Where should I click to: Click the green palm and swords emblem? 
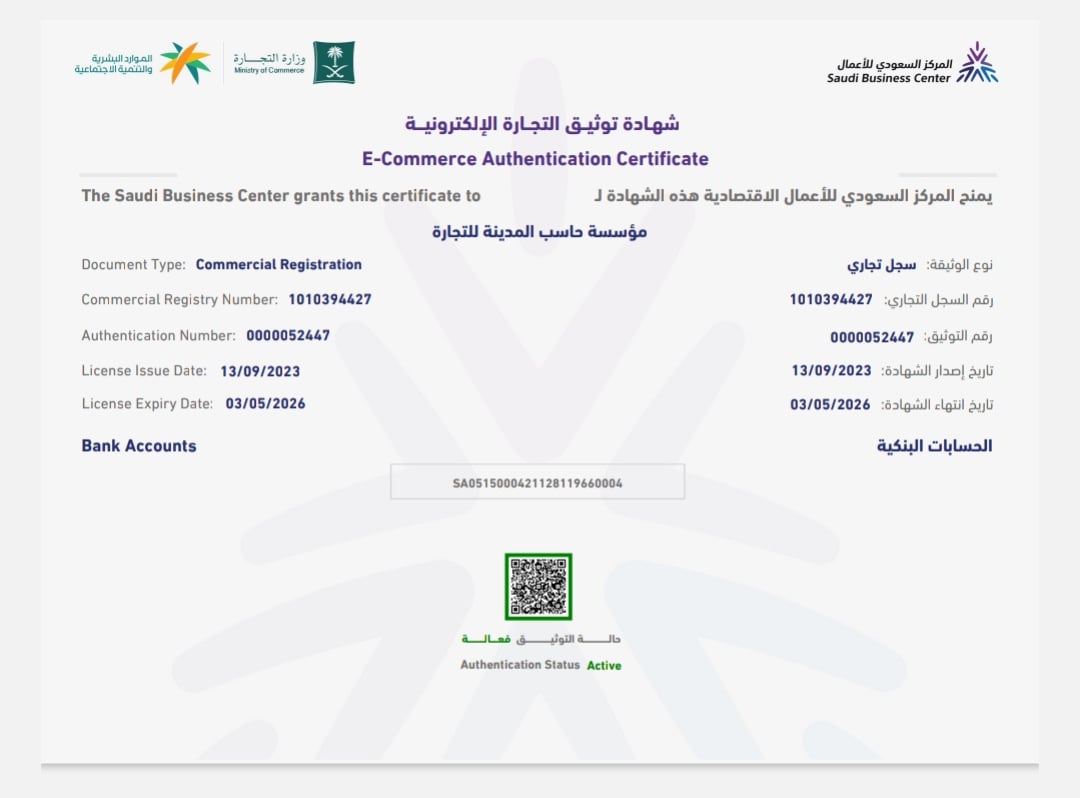pyautogui.click(x=333, y=62)
